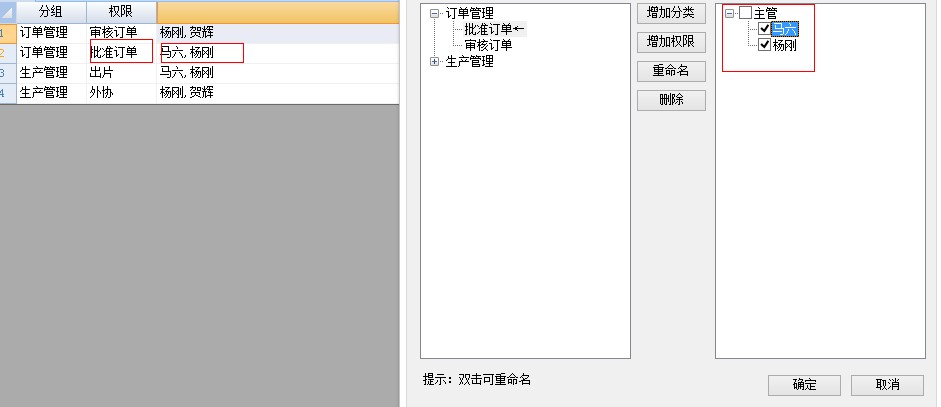Click 订单管理 group cell in 审核订单 row
This screenshot has width=941, height=407.
pos(52,32)
